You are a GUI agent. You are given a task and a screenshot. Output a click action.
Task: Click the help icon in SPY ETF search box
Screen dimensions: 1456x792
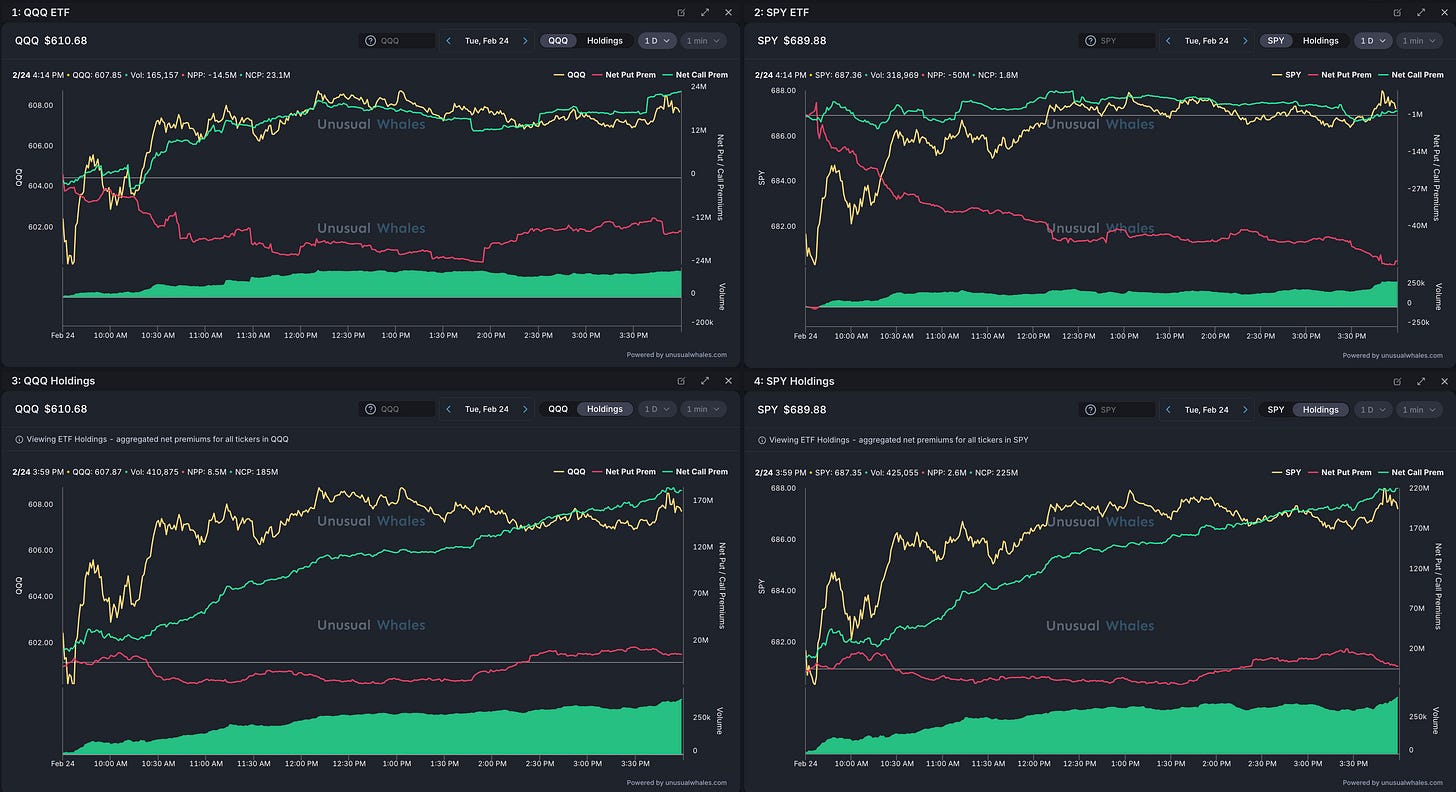(1090, 41)
